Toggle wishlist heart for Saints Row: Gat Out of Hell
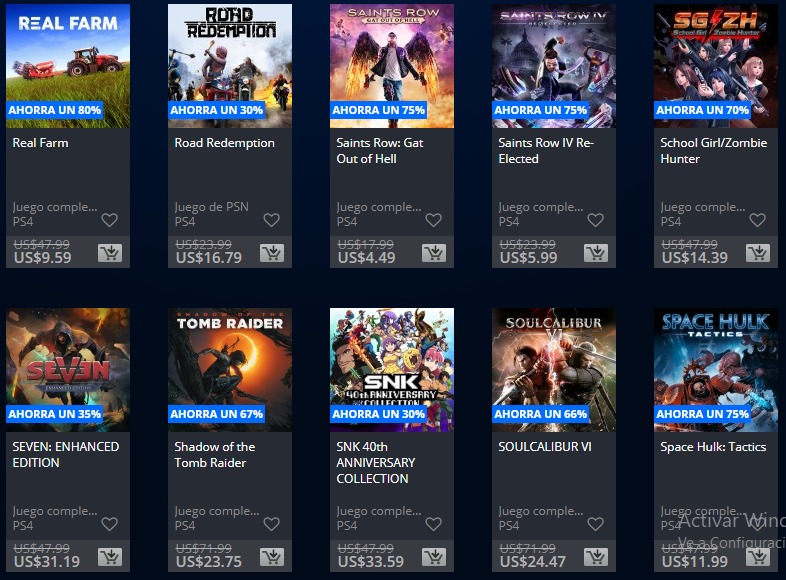Image resolution: width=786 pixels, height=580 pixels. coord(433,220)
